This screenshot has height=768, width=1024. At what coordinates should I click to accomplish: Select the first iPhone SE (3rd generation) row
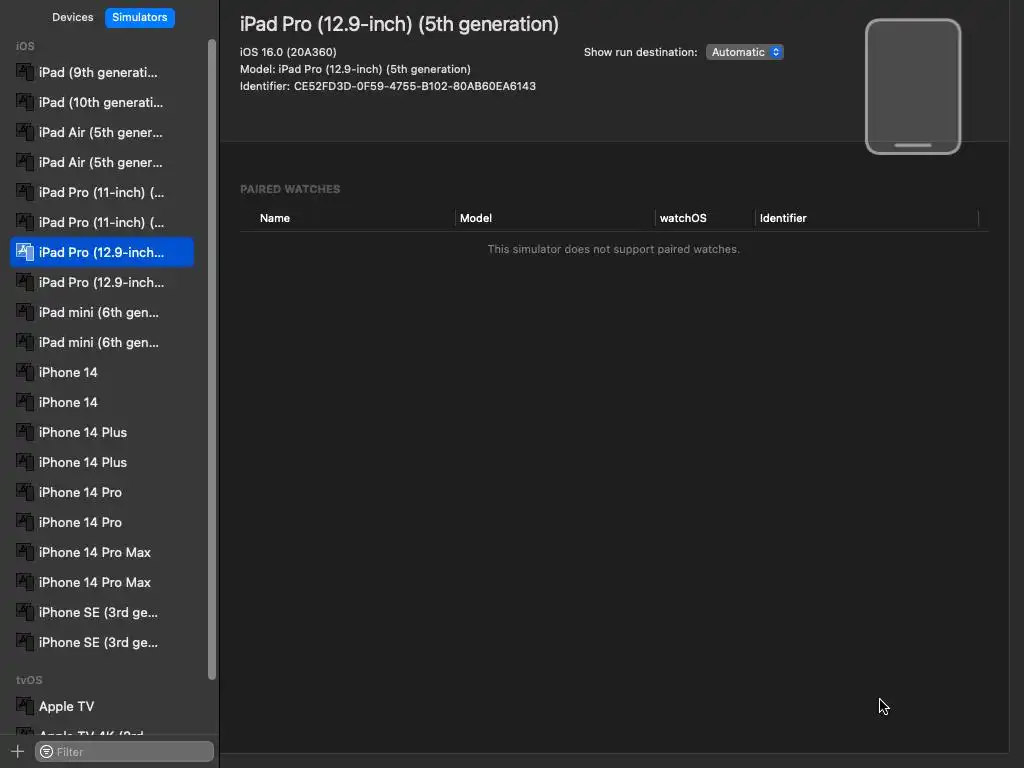coord(102,613)
